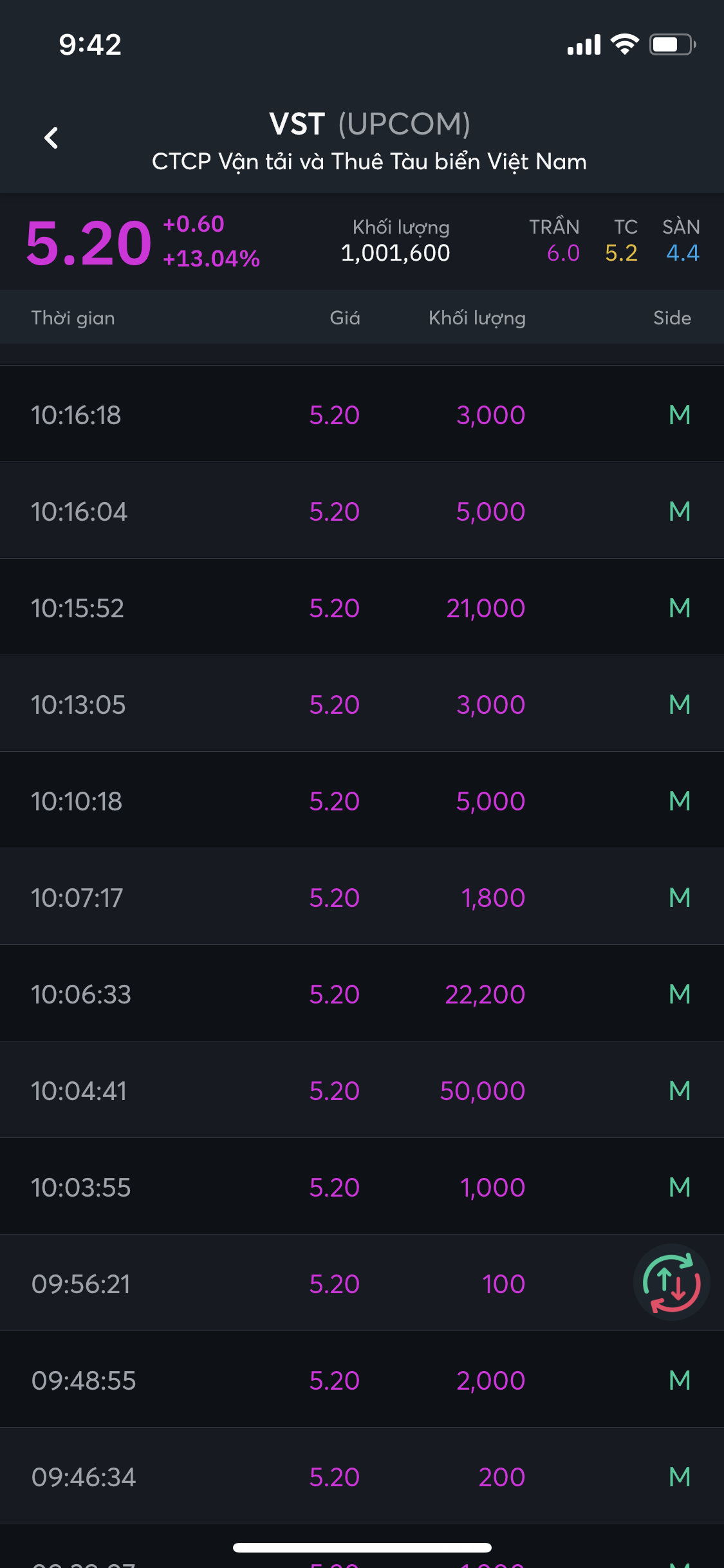Image resolution: width=724 pixels, height=1568 pixels.
Task: Tap the Wi-Fi status icon
Action: [x=624, y=44]
